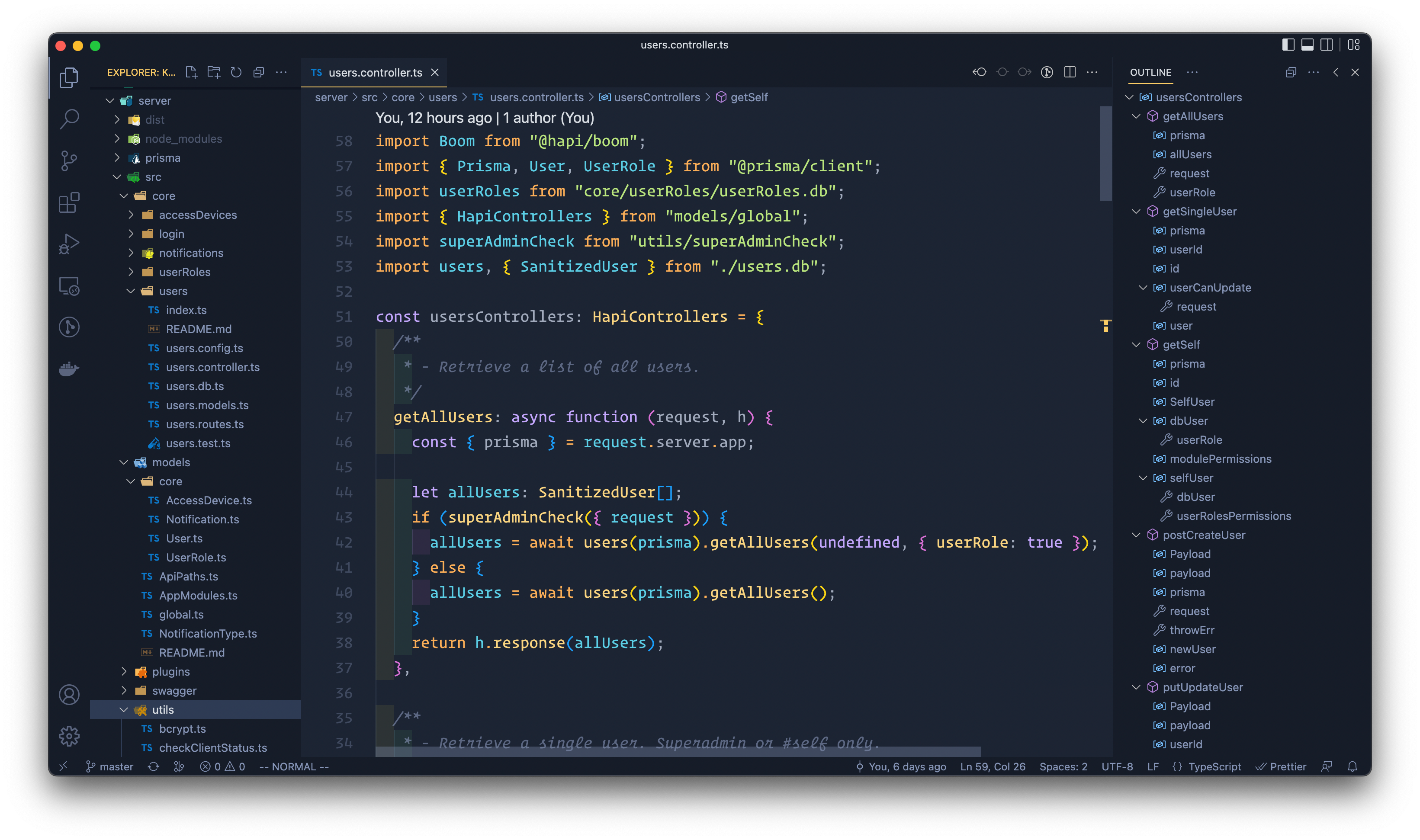1420x840 pixels.
Task: Open users.routes.ts in the file tree
Action: point(204,424)
